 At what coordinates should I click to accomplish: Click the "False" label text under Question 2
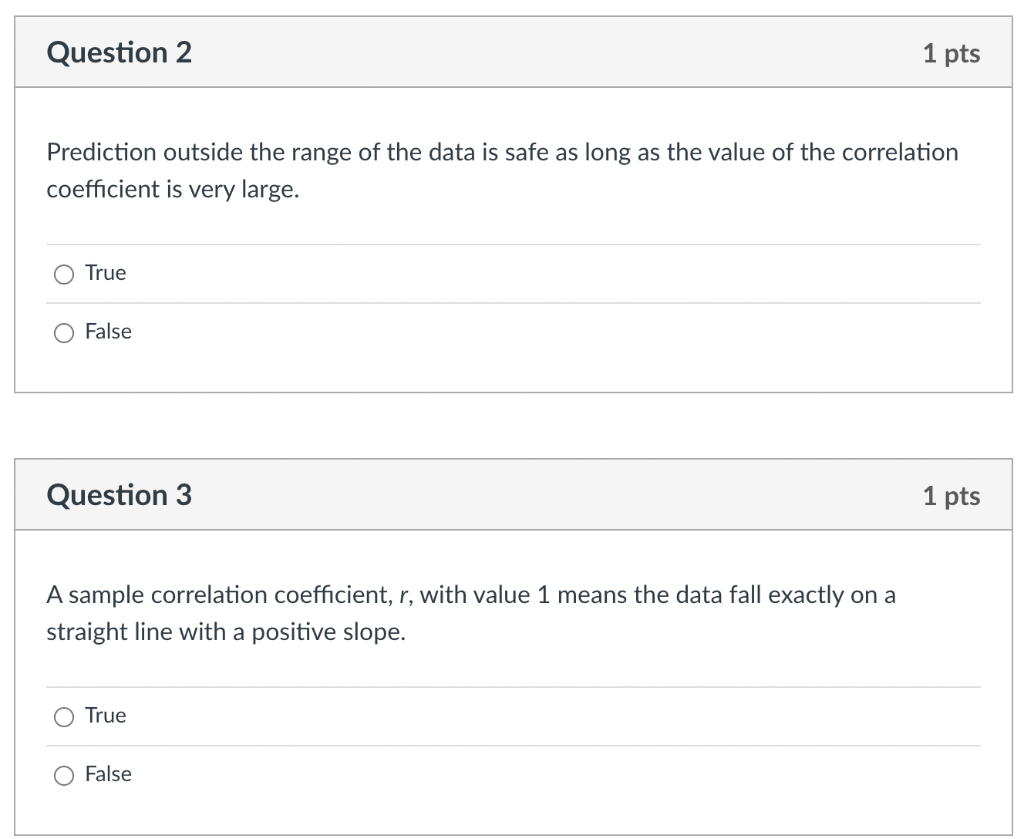point(108,331)
